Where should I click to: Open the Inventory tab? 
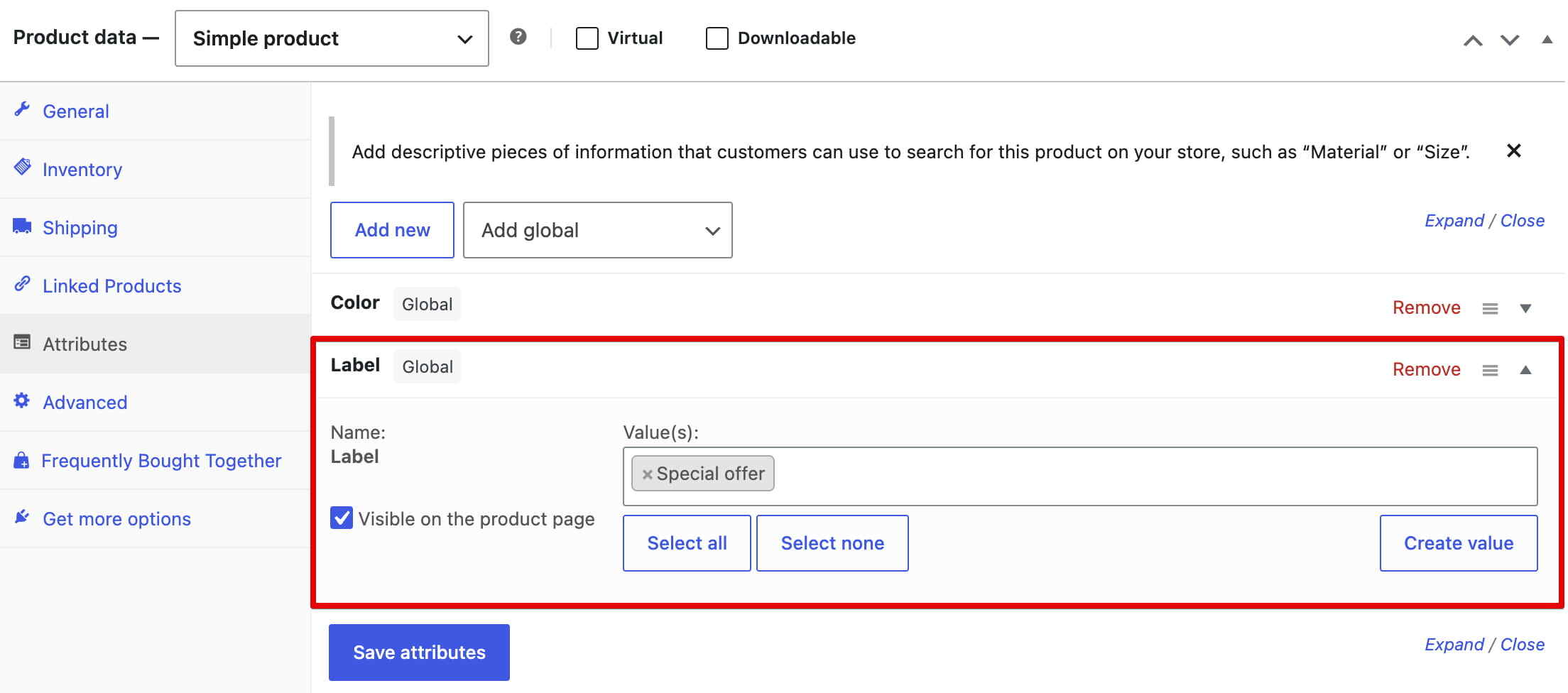point(155,169)
